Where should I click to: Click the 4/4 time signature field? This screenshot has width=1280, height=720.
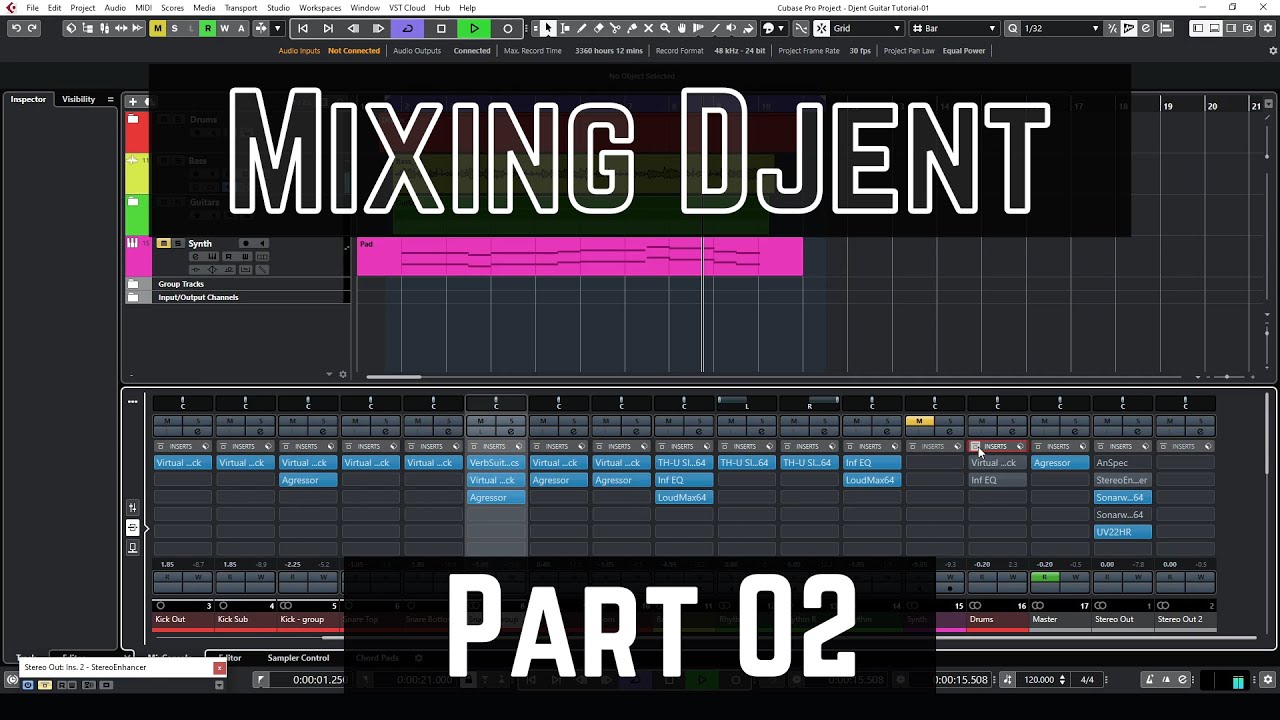(1087, 680)
